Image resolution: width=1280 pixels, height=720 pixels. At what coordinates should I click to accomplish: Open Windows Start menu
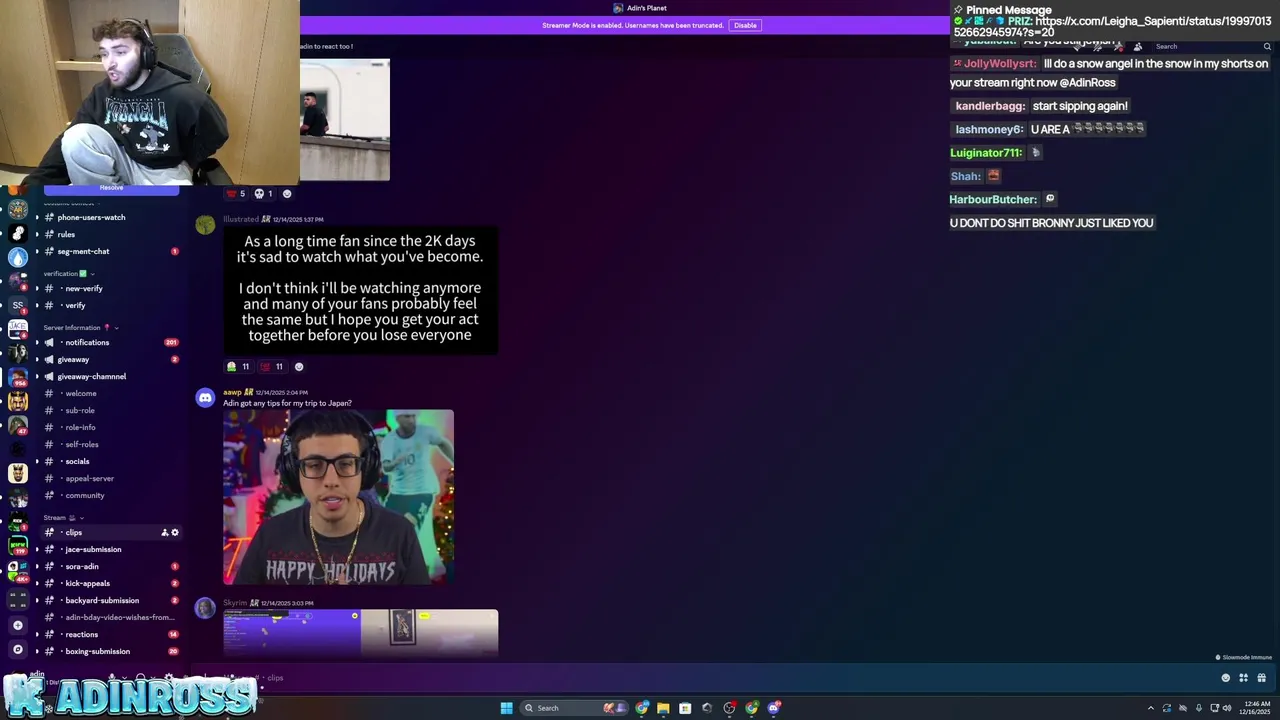(x=506, y=708)
